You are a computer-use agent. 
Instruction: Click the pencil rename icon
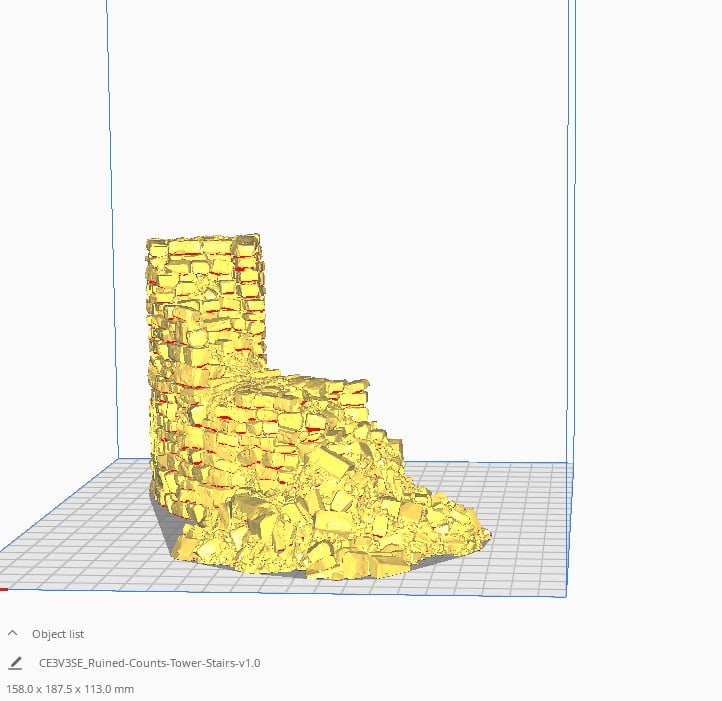pos(15,663)
